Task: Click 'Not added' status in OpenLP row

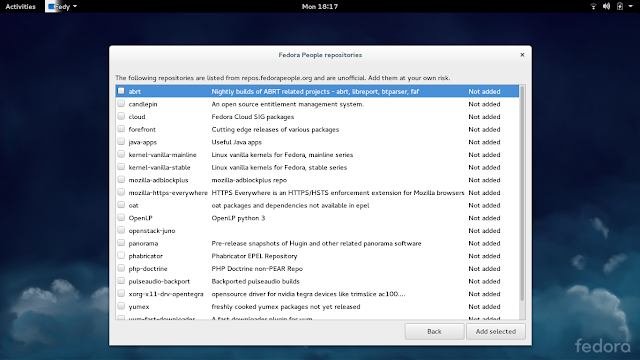Action: (484, 218)
